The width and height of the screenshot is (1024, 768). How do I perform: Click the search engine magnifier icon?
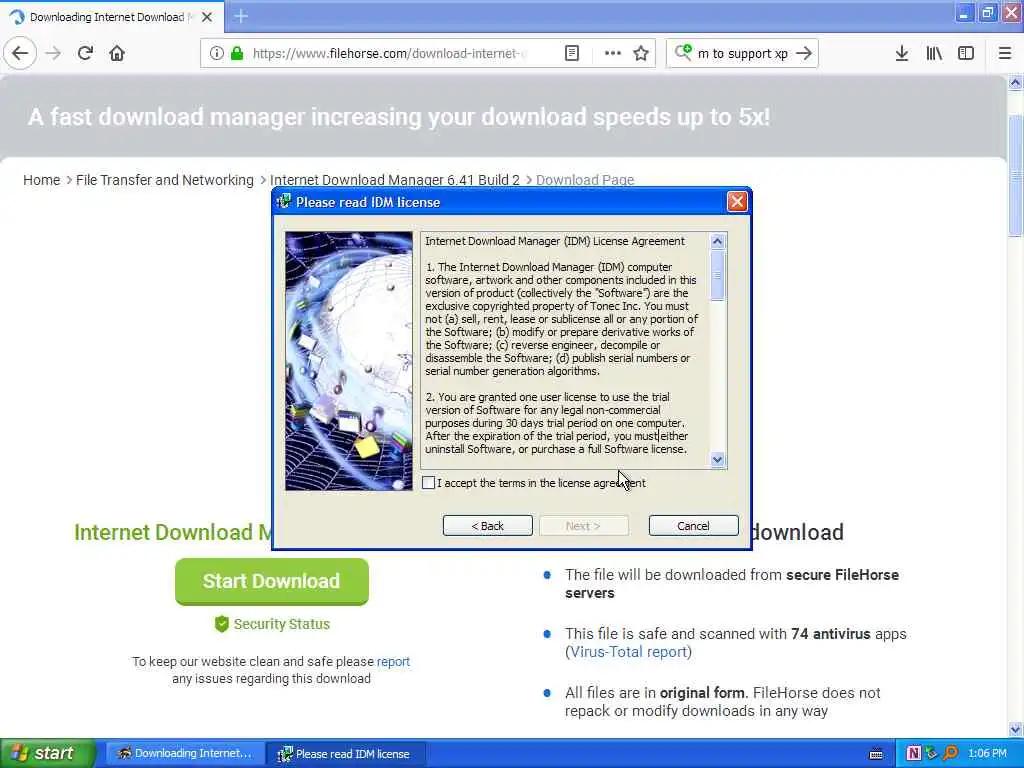point(683,52)
